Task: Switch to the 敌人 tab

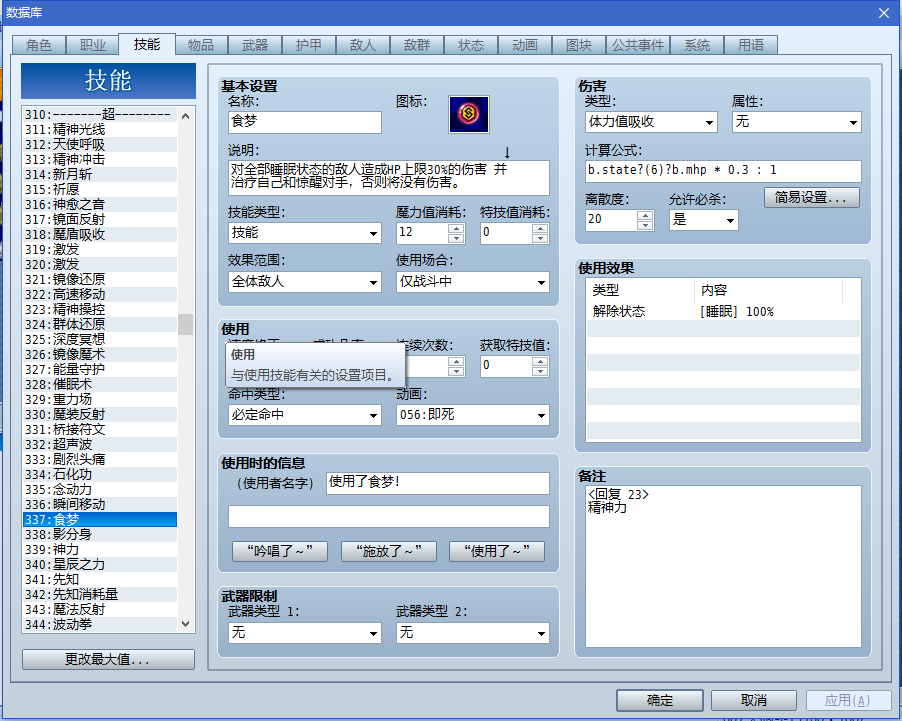Action: pos(363,45)
